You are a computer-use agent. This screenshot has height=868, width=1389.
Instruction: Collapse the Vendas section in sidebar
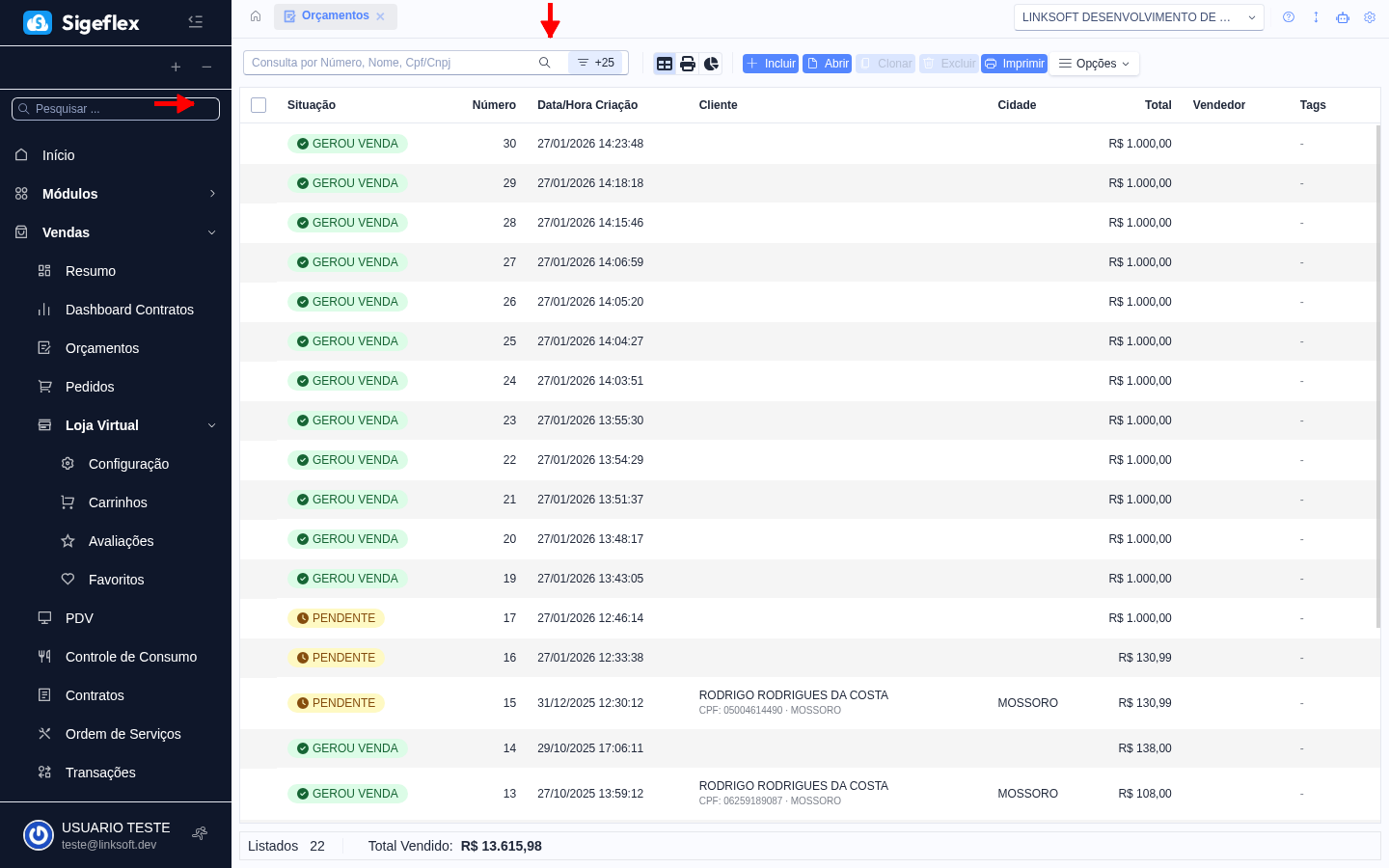pos(211,232)
